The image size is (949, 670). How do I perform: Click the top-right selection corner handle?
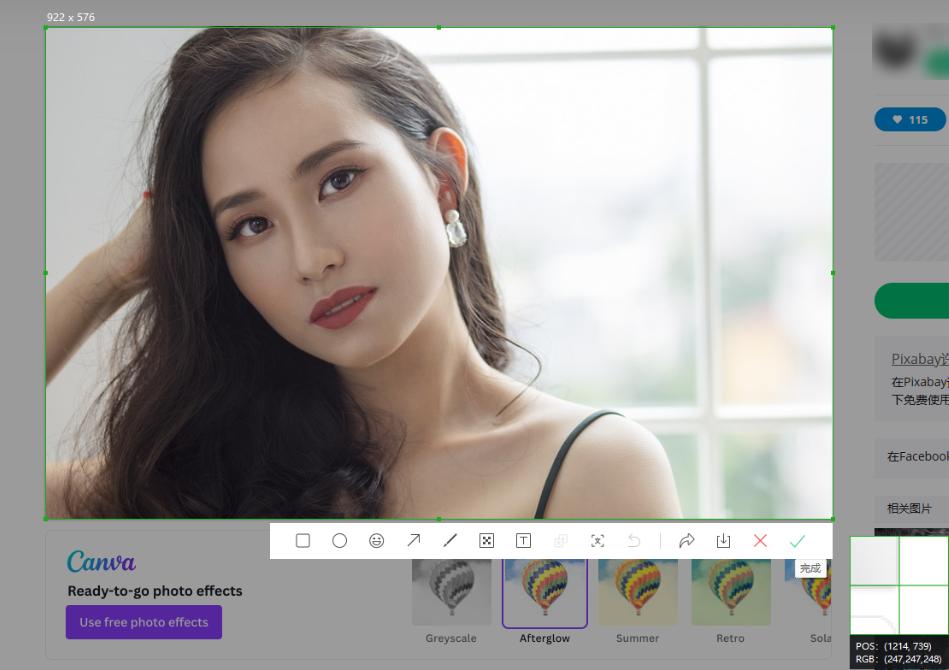(833, 27)
